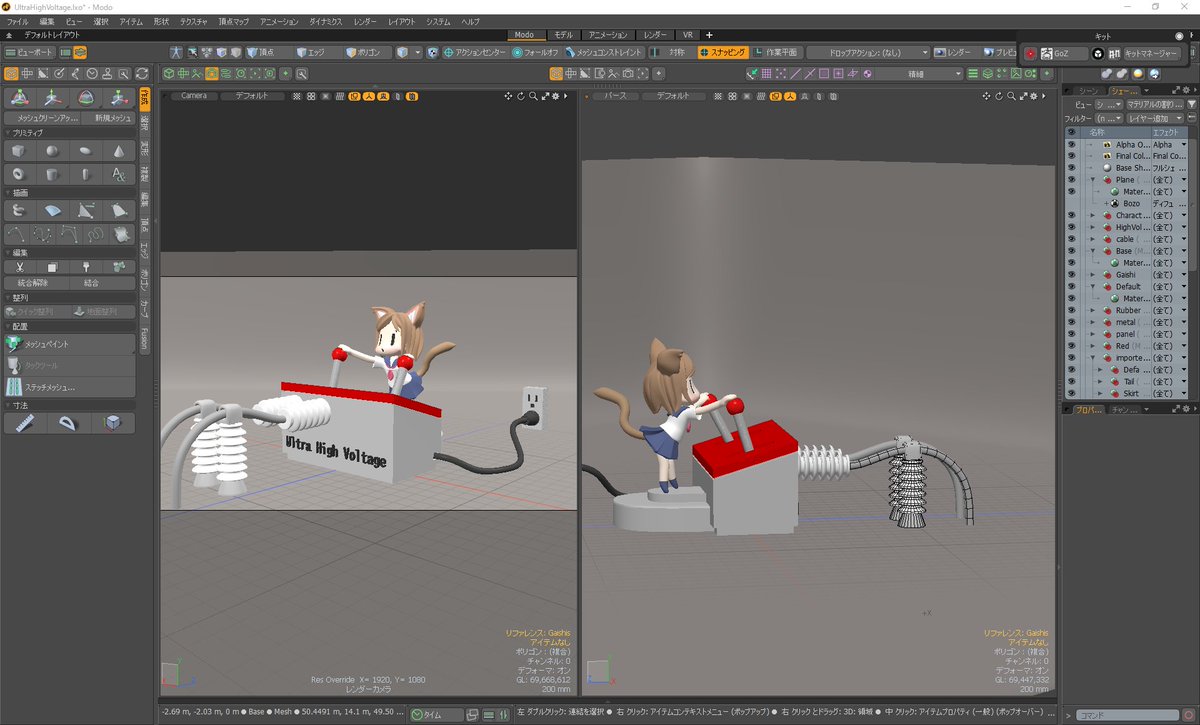Screen dimensions: 1200x725
Task: Open the ドロップアクション drop action dropdown
Action: tap(868, 52)
